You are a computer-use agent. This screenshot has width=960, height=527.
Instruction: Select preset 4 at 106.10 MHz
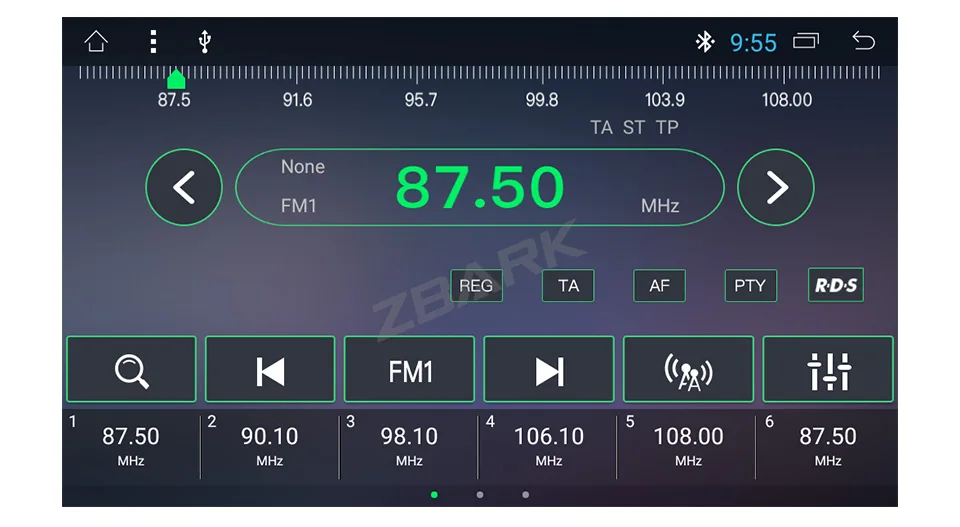click(549, 447)
